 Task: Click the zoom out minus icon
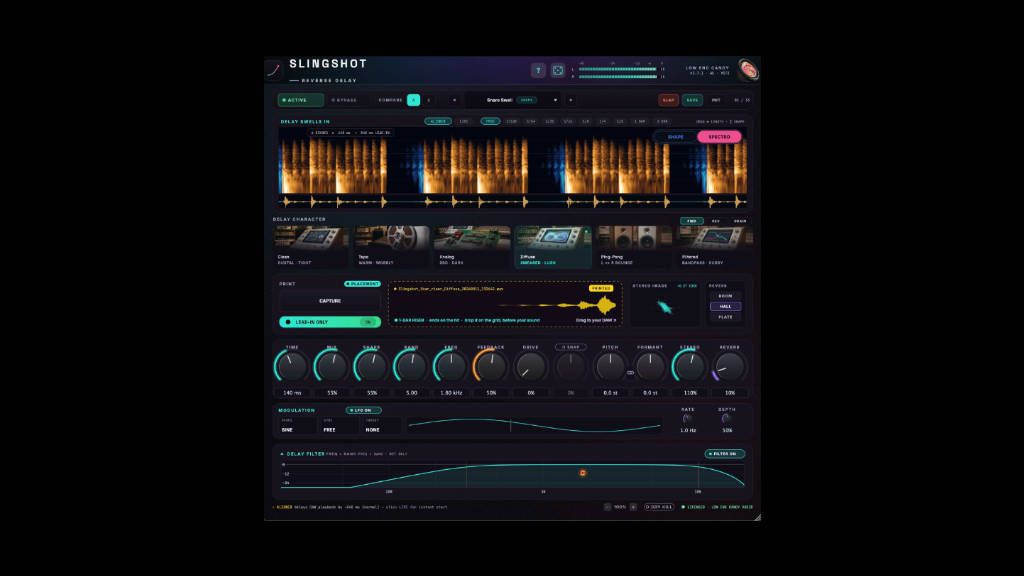pos(607,507)
